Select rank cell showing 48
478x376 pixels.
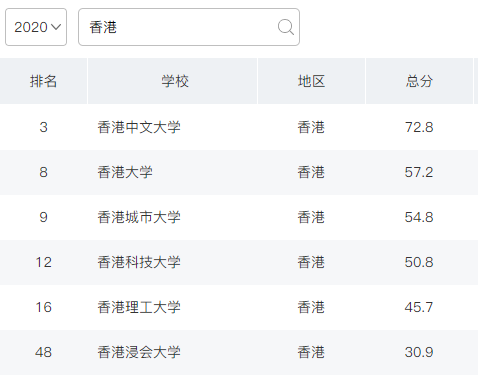click(x=43, y=352)
